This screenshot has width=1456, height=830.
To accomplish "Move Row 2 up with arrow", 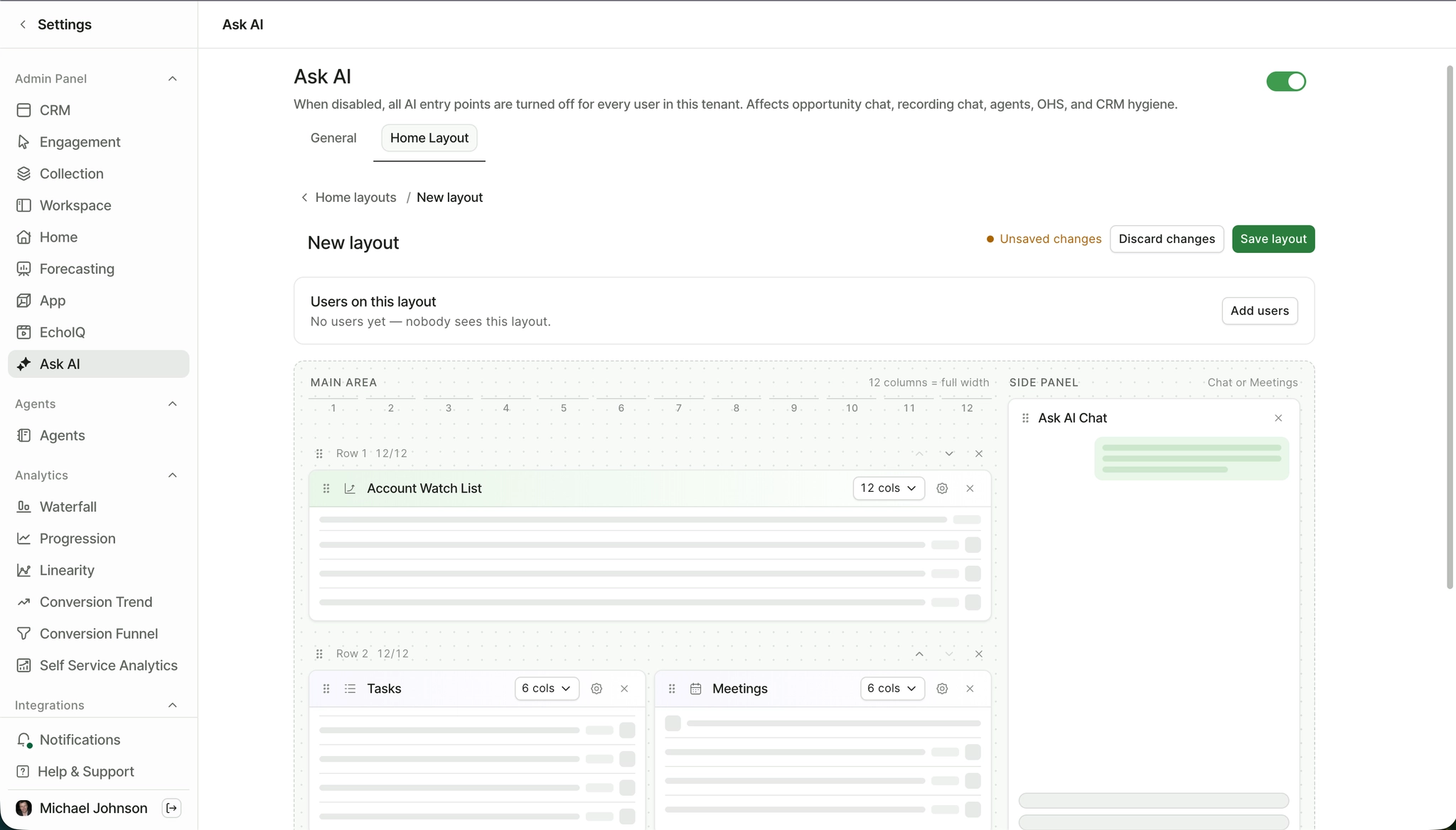I will coord(919,654).
